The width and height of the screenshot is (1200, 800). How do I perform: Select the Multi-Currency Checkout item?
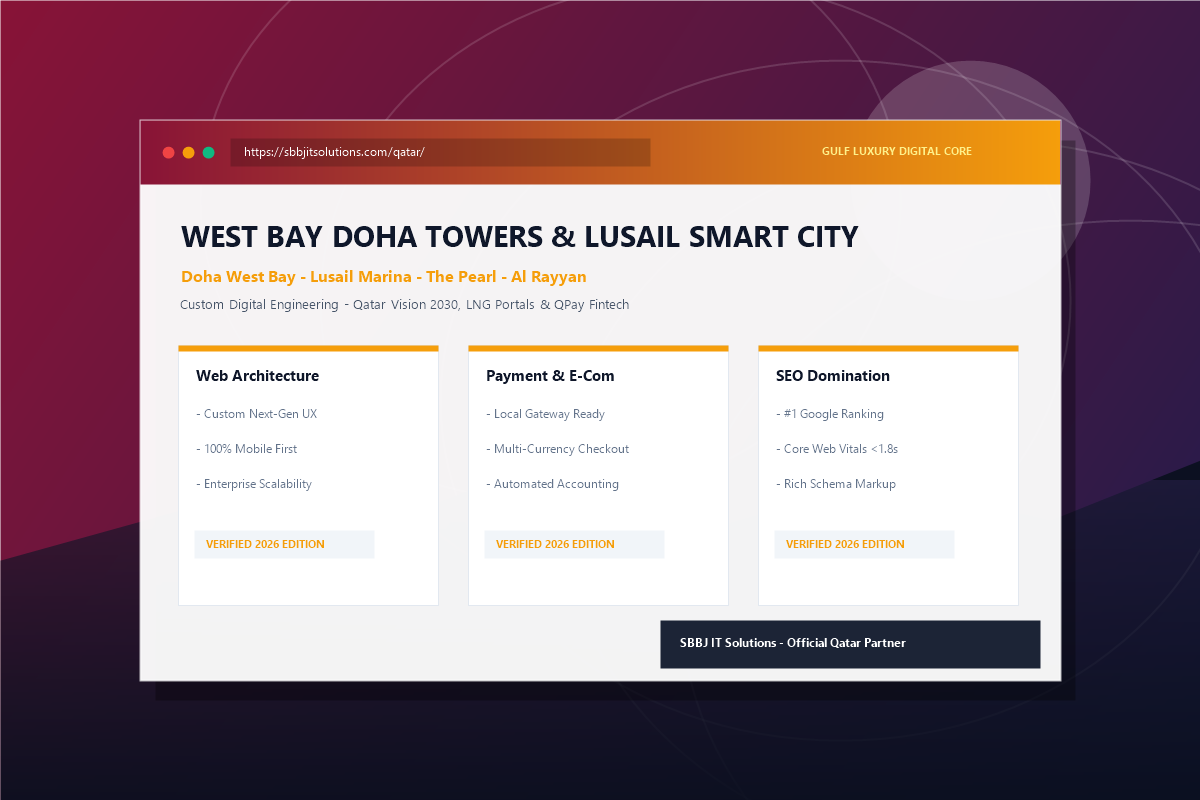pos(558,449)
